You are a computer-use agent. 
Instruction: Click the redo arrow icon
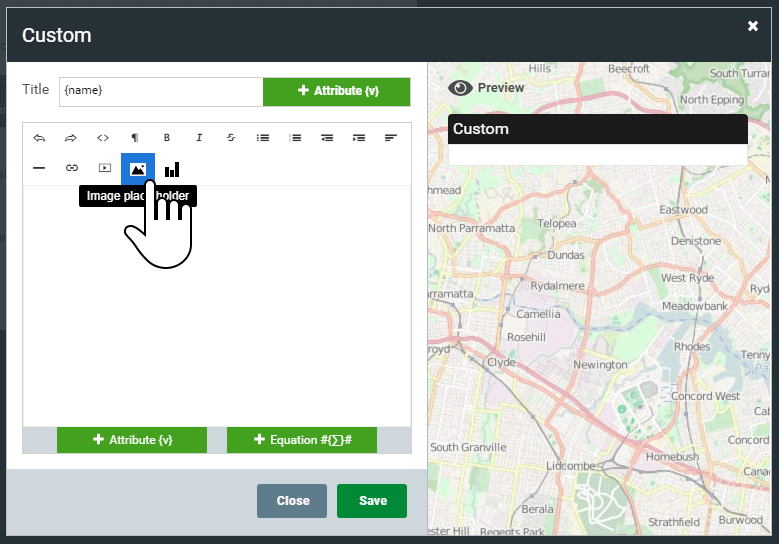tap(71, 138)
